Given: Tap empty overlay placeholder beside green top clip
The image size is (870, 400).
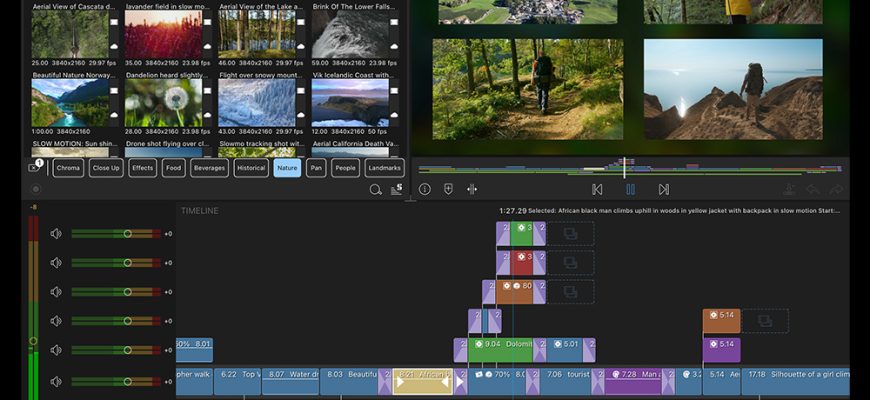Looking at the screenshot, I should pos(570,234).
